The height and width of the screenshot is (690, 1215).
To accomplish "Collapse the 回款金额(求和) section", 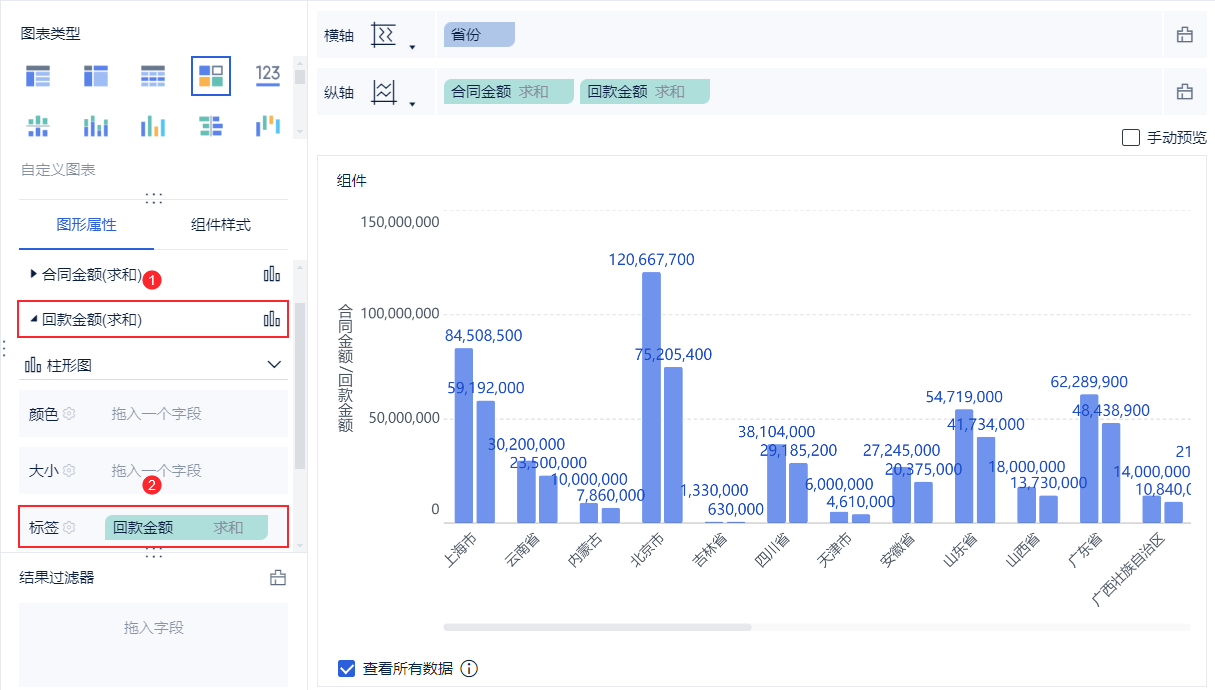I will (x=34, y=319).
